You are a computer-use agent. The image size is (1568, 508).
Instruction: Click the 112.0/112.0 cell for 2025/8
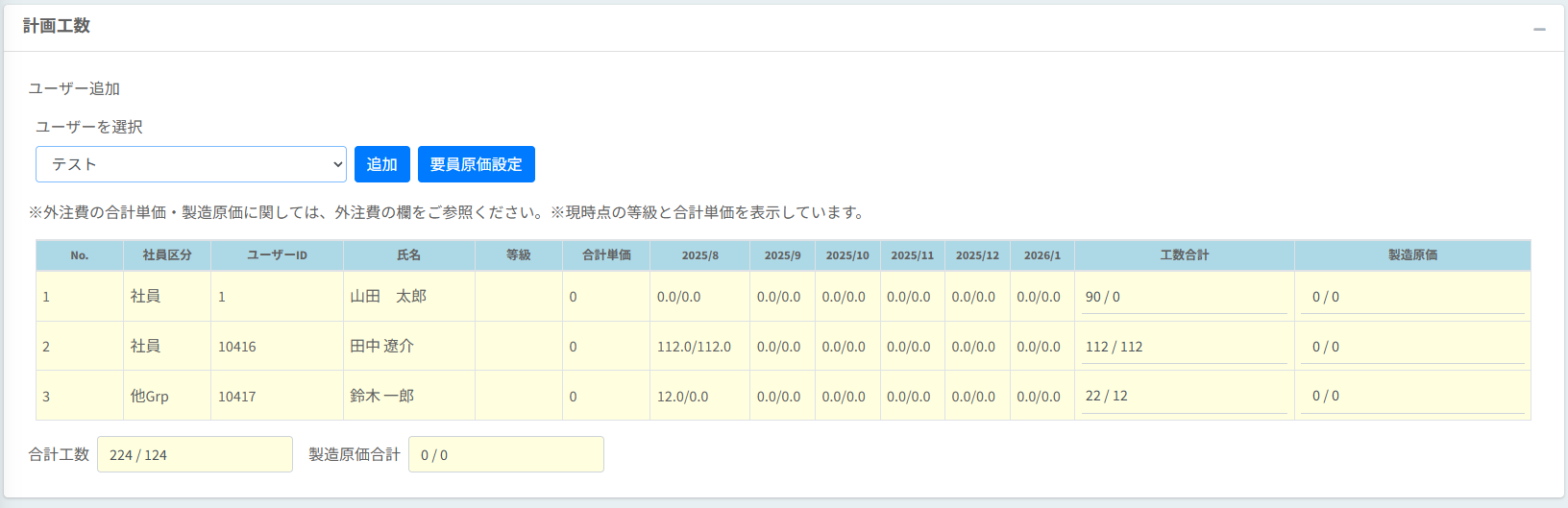point(694,347)
